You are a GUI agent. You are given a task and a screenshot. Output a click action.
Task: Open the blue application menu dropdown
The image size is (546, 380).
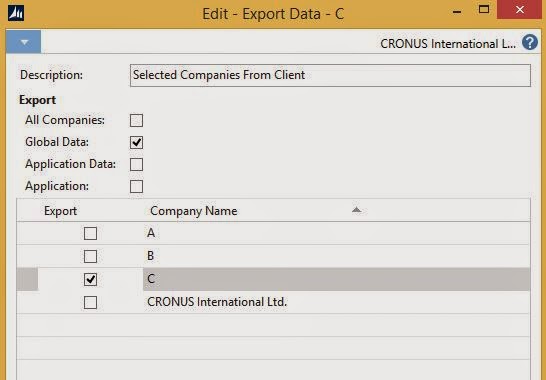[x=23, y=42]
